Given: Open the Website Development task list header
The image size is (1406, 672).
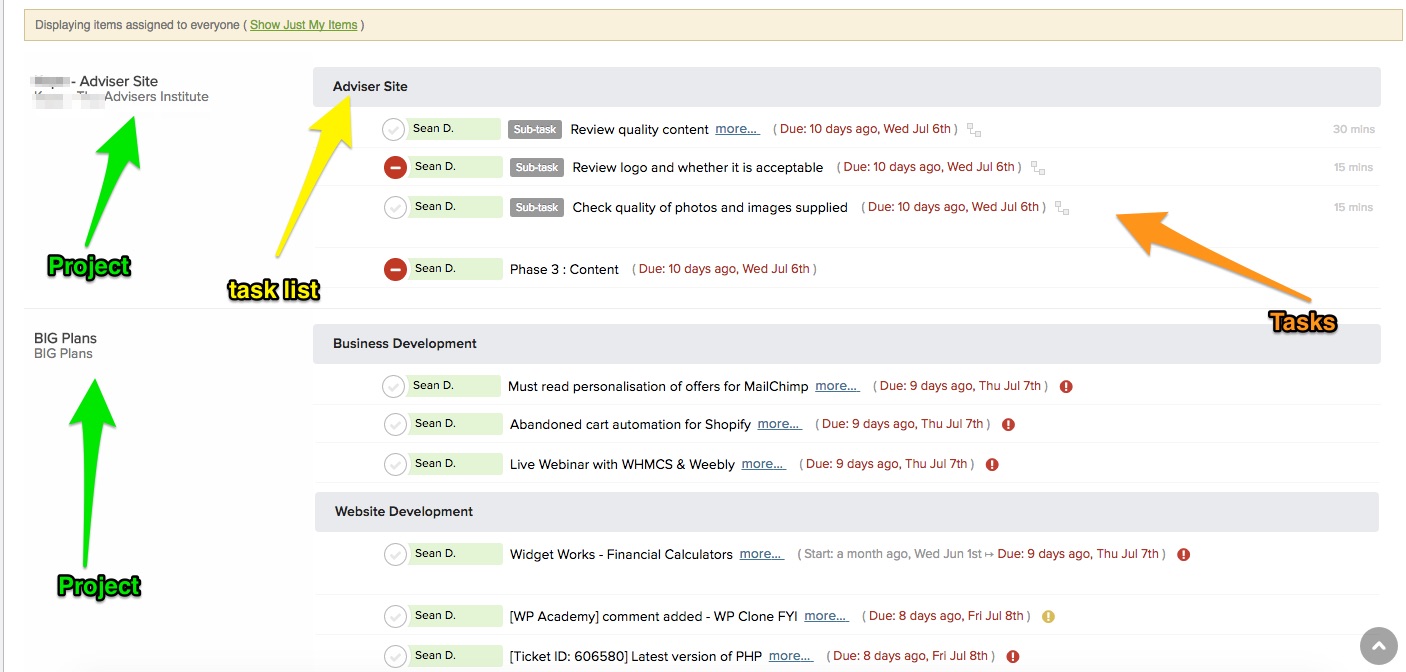Looking at the screenshot, I should 404,511.
